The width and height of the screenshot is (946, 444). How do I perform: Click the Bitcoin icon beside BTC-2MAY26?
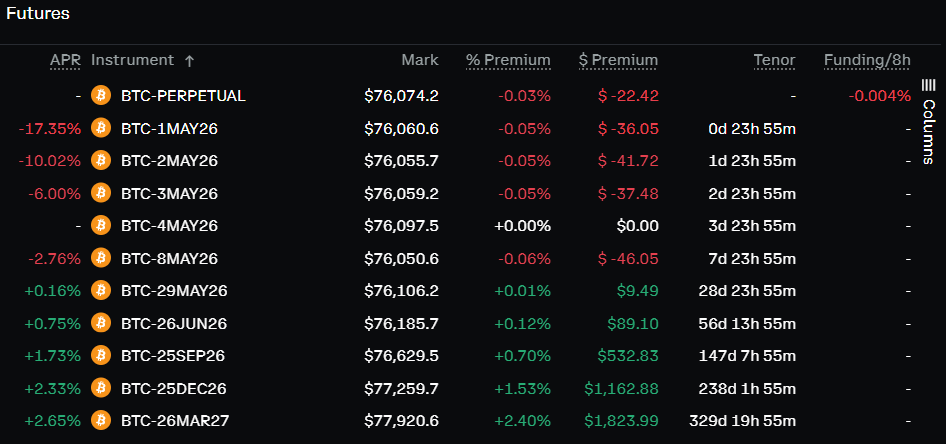(101, 160)
